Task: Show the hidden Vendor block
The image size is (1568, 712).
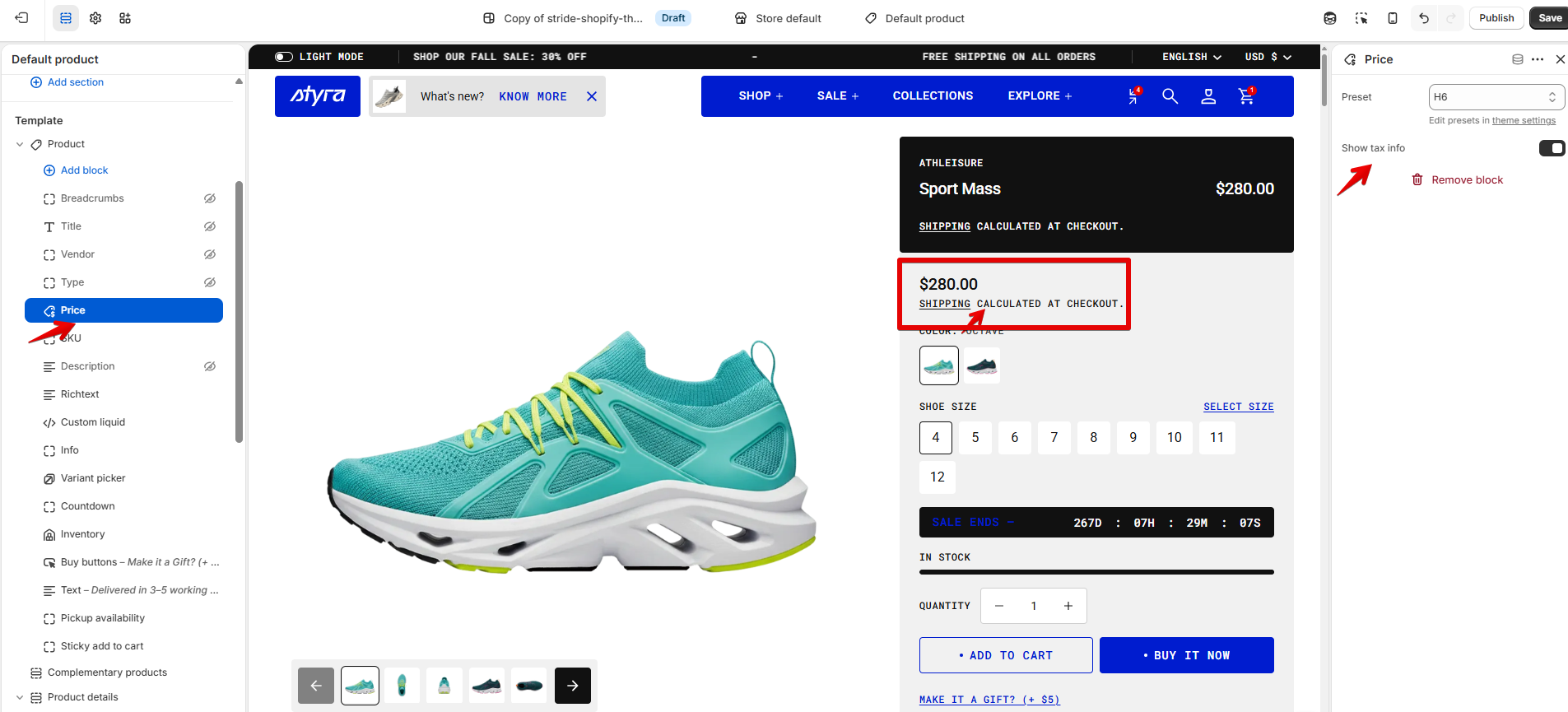Action: [210, 254]
